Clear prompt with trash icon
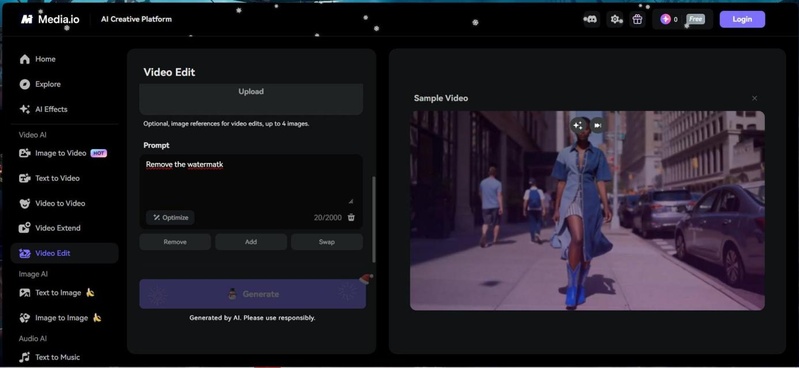 coord(351,217)
